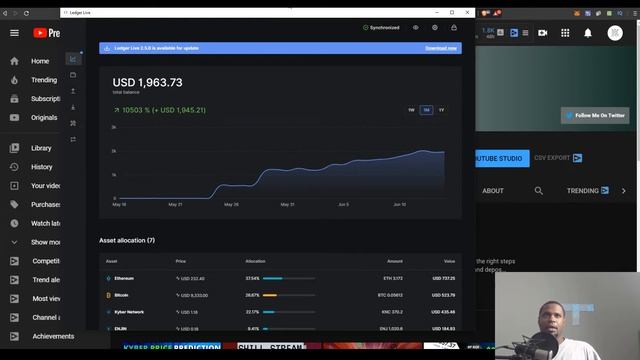Open the Ethereum asset row
The image size is (640, 360).
coord(280,278)
